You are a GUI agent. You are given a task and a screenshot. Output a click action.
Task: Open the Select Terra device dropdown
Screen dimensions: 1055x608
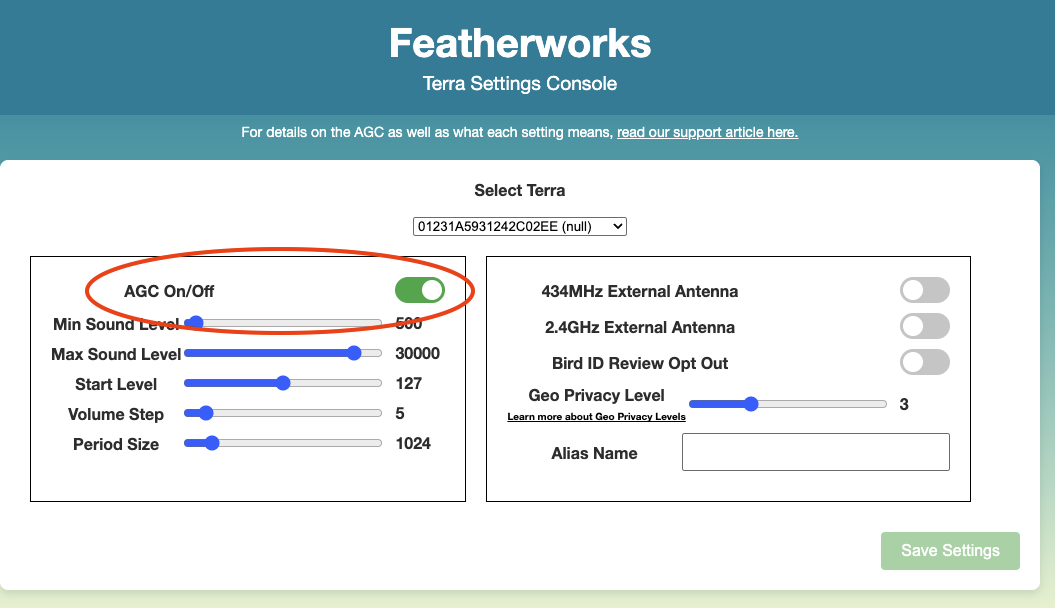click(519, 227)
